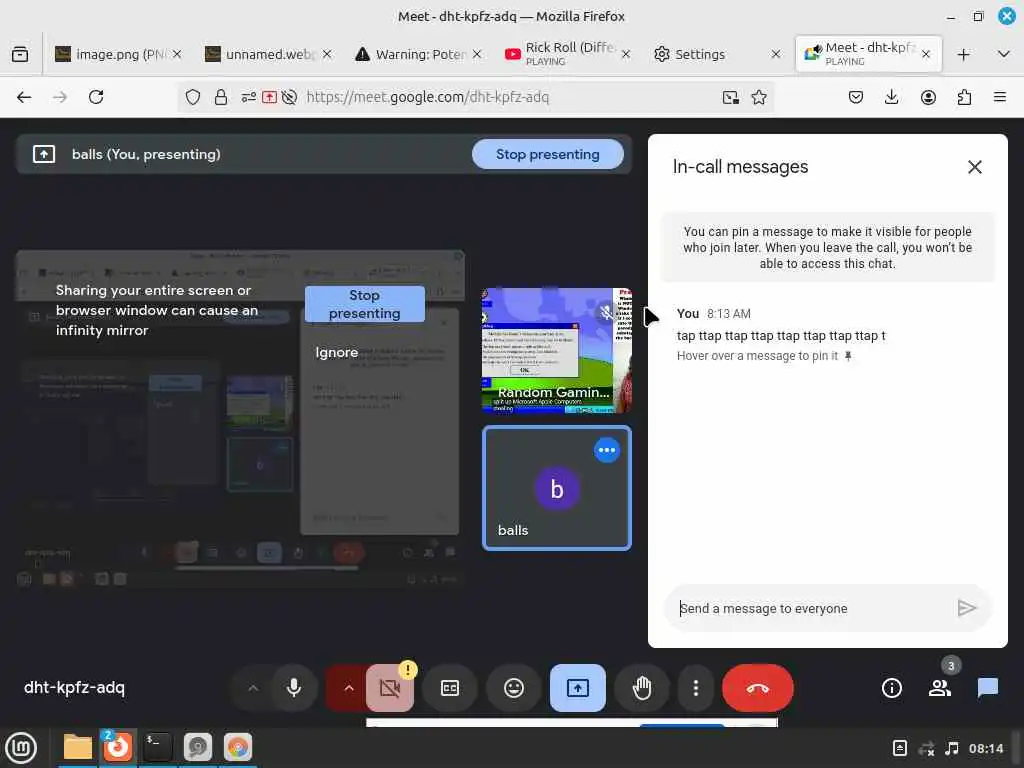Click the send message arrow icon
This screenshot has height=768, width=1024.
coord(967,608)
